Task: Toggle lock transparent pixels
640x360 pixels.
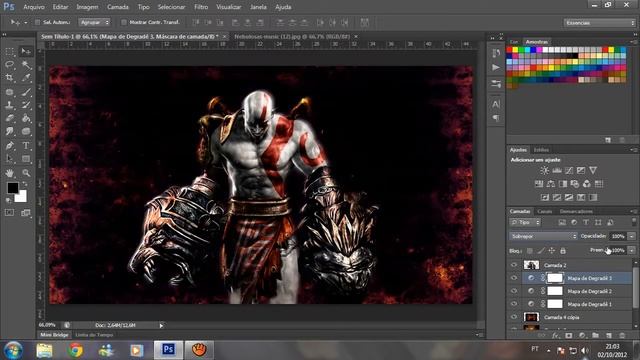Action: tap(529, 251)
